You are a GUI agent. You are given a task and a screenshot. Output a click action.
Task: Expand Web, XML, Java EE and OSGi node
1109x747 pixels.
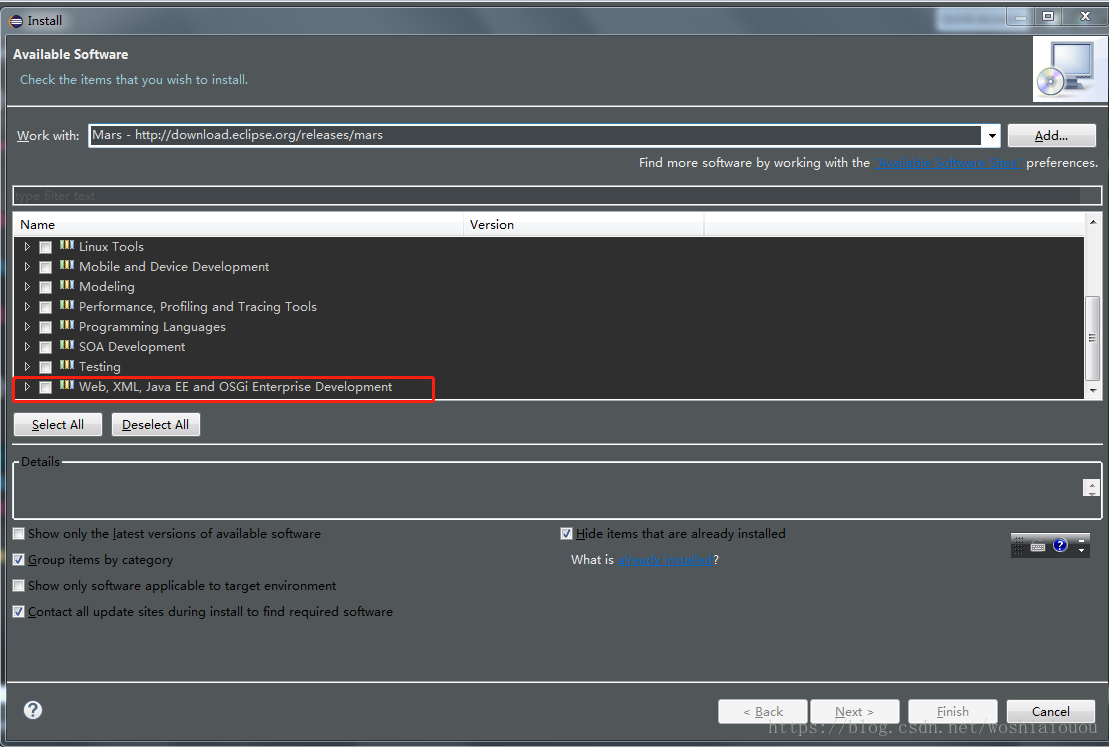27,387
